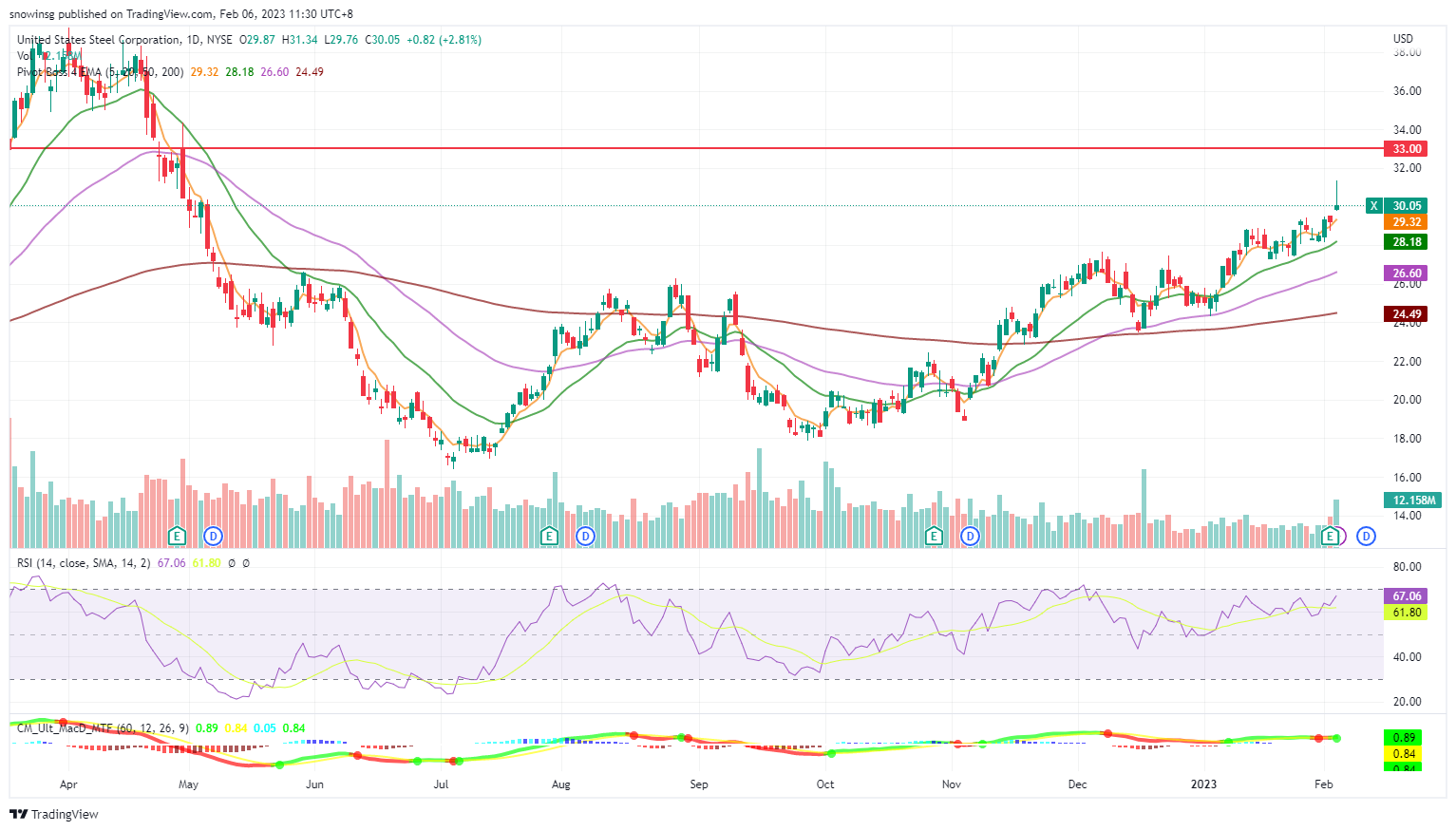Open the late-April earnings E marker

tap(176, 537)
